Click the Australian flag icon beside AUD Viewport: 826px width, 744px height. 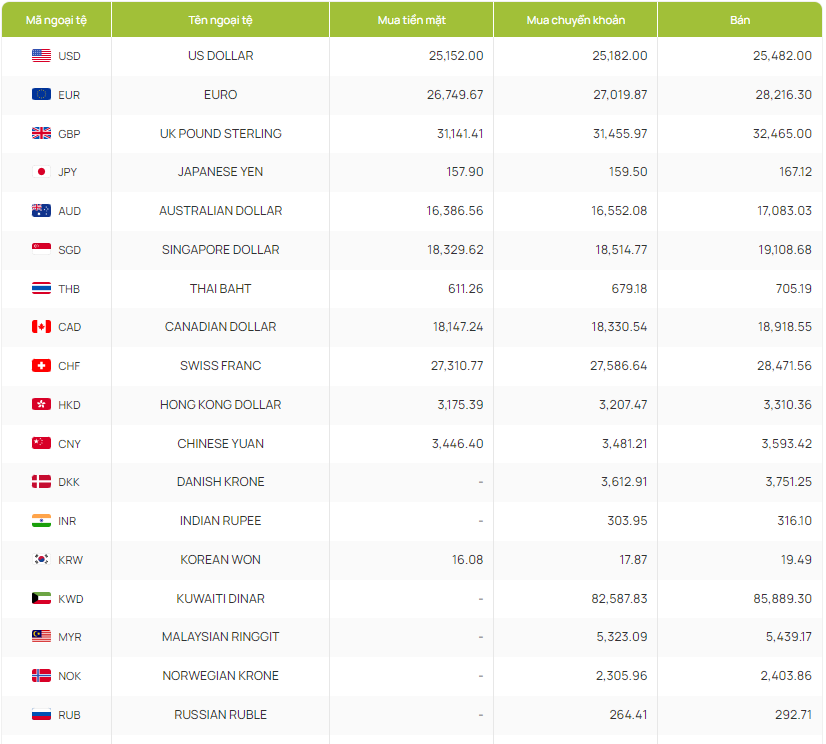click(41, 211)
